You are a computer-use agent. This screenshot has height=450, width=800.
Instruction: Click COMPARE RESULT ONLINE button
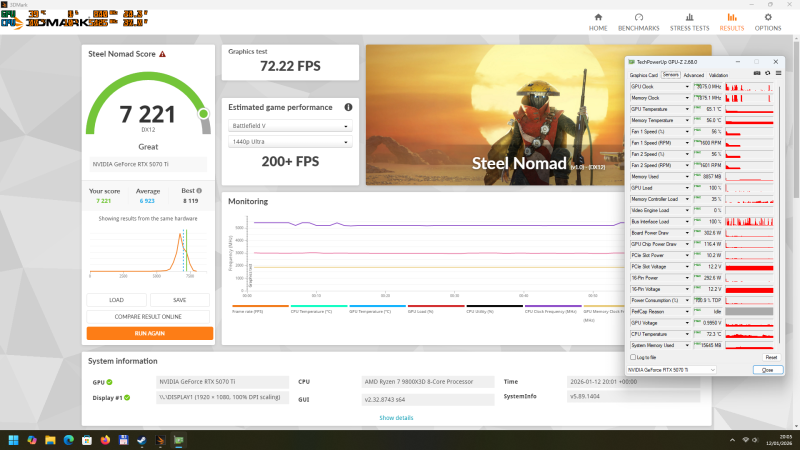coord(148,316)
